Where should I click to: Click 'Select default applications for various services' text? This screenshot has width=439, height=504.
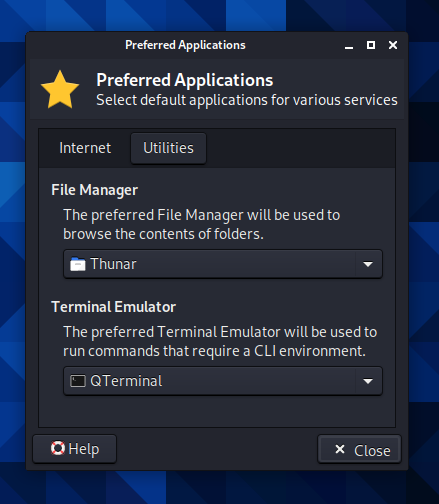(247, 100)
